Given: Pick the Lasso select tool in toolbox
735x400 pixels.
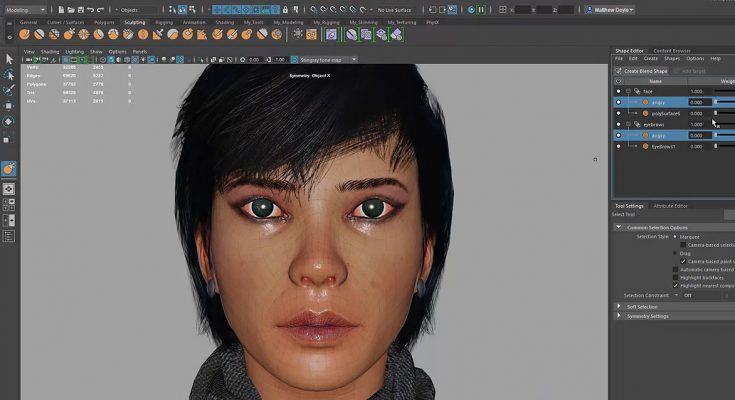Looking at the screenshot, I should coord(9,75).
